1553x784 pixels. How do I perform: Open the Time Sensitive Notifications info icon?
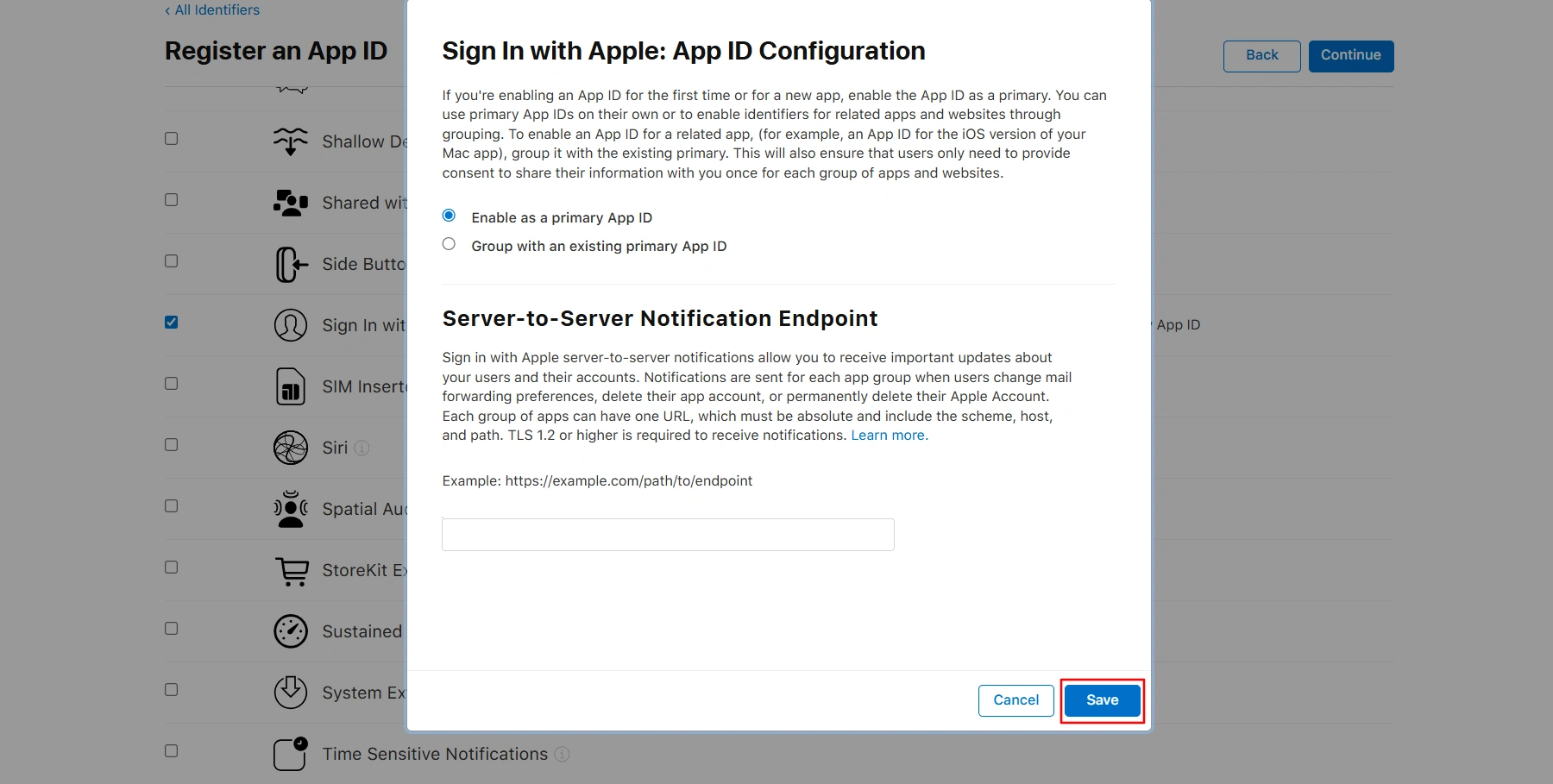point(563,754)
